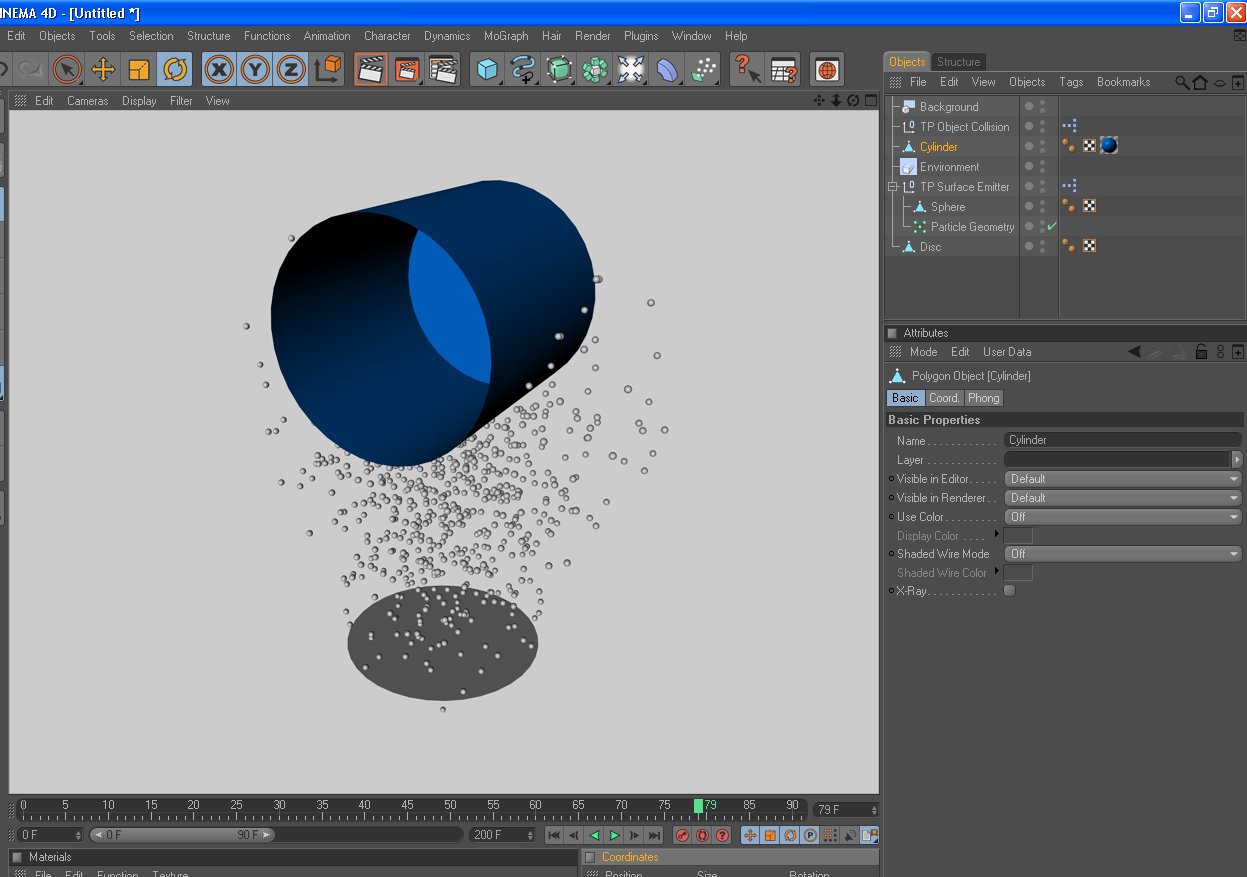
Task: Click the search magnifier in Objects panel
Action: (1182, 82)
